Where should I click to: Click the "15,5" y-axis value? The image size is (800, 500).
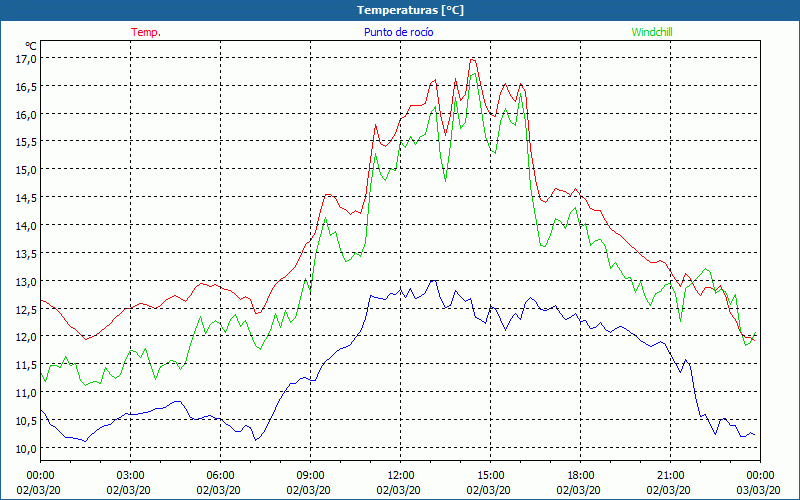[26, 142]
